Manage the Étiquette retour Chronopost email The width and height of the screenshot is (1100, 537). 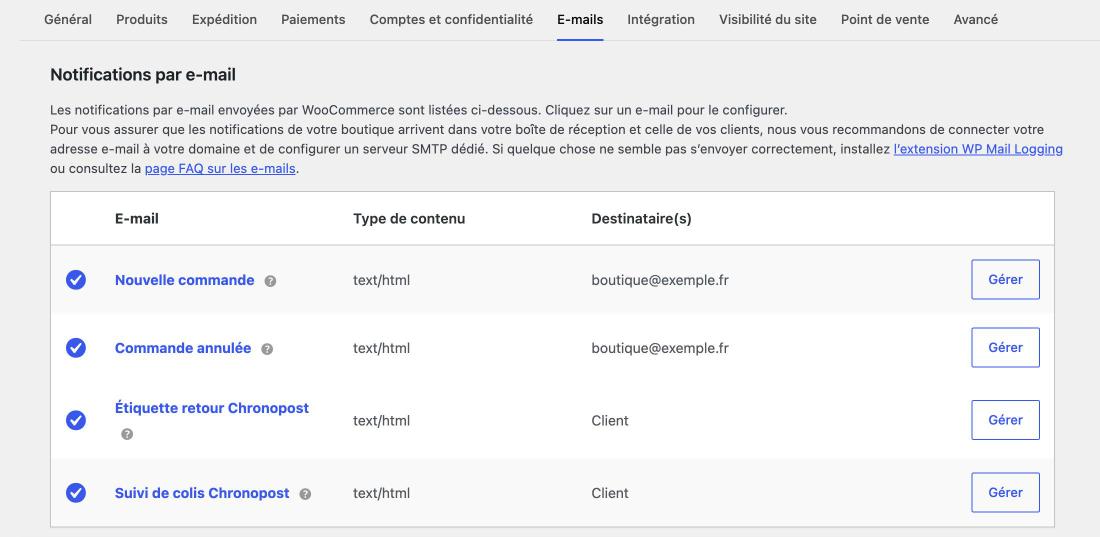[x=1005, y=420]
